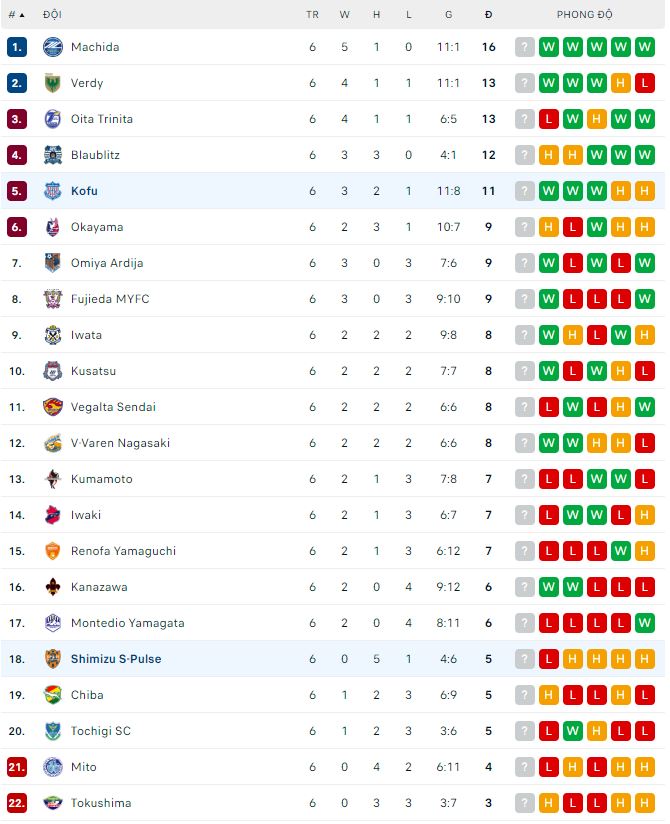The height and width of the screenshot is (824, 670).
Task: Click the Blaublitz team crest icon
Action: [53, 155]
